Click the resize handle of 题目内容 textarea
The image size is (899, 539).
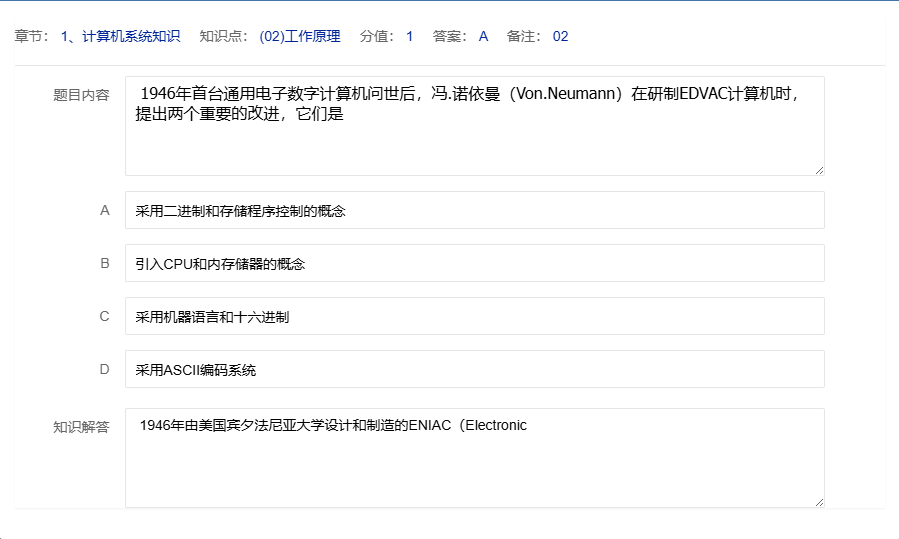[x=819, y=170]
